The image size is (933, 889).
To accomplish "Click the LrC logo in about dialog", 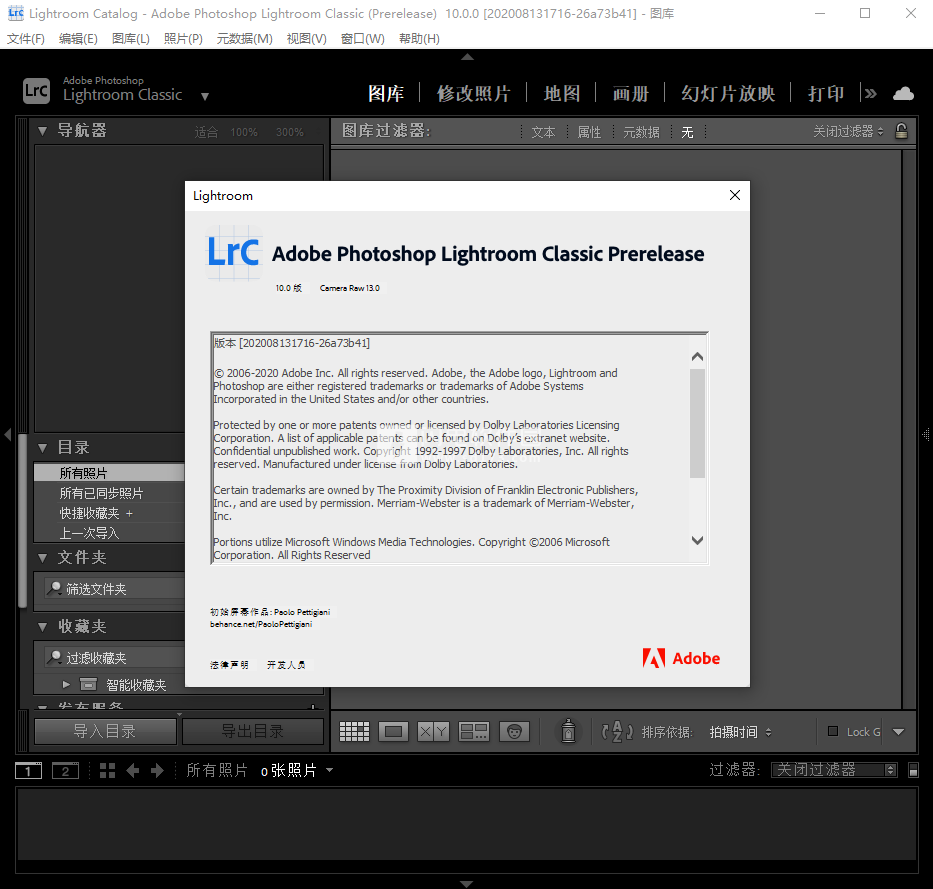I will click(234, 252).
